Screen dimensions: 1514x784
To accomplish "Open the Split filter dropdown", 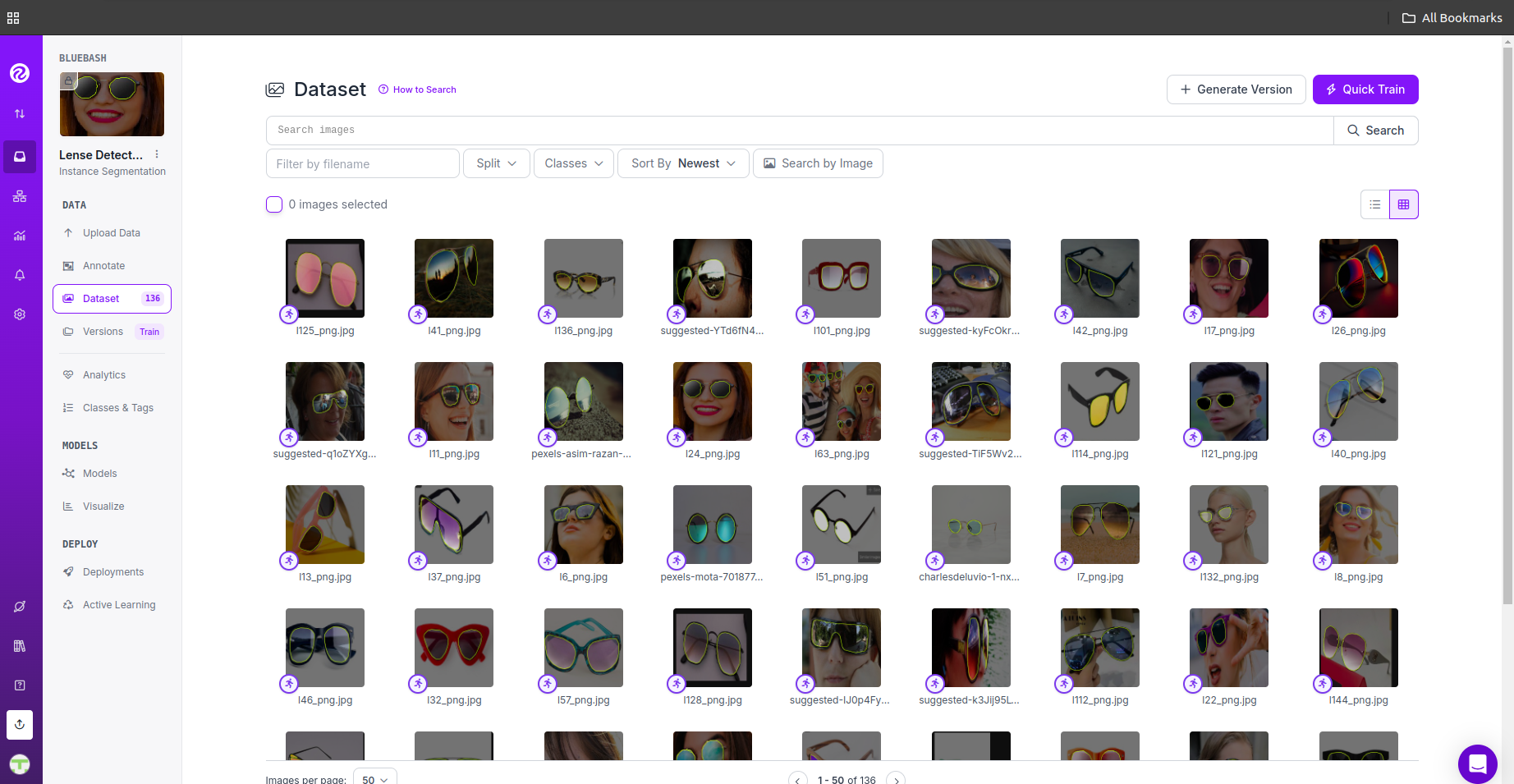I will pos(497,163).
